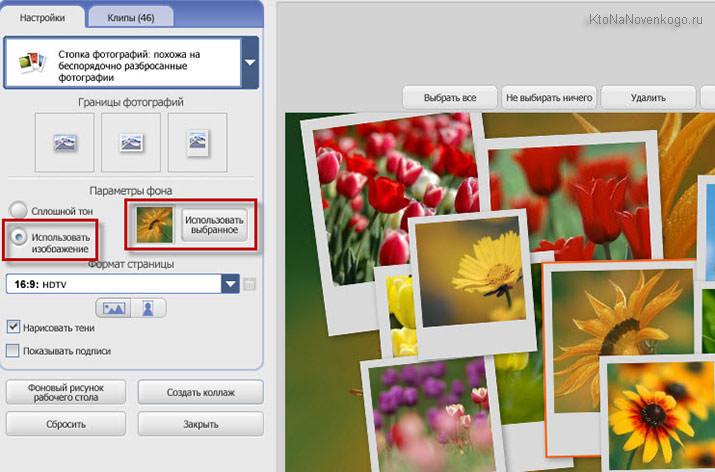Click the Границы фотографий heading
This screenshot has height=472, width=715.
click(131, 102)
